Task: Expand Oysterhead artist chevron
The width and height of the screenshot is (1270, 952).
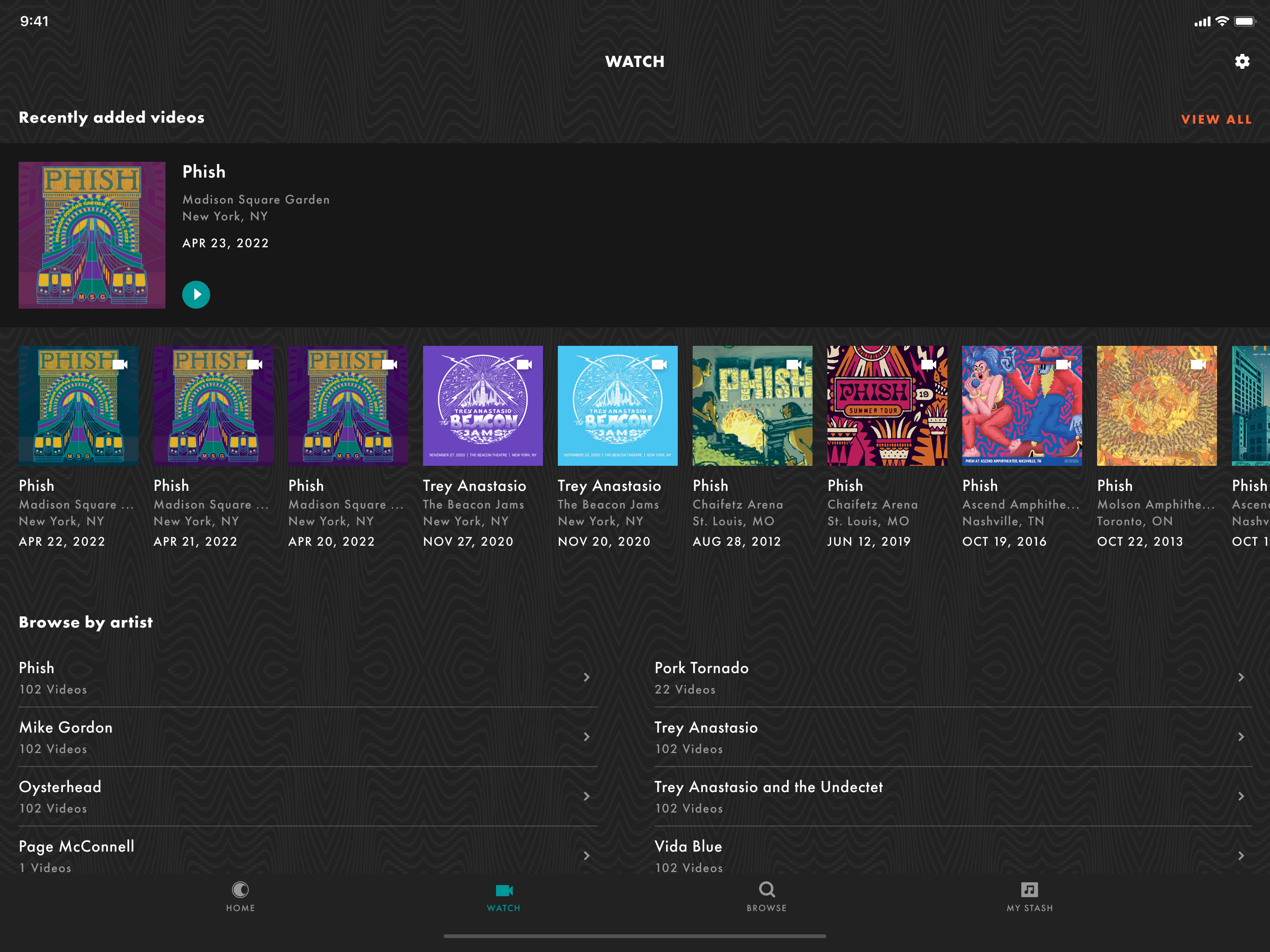Action: pyautogui.click(x=586, y=796)
